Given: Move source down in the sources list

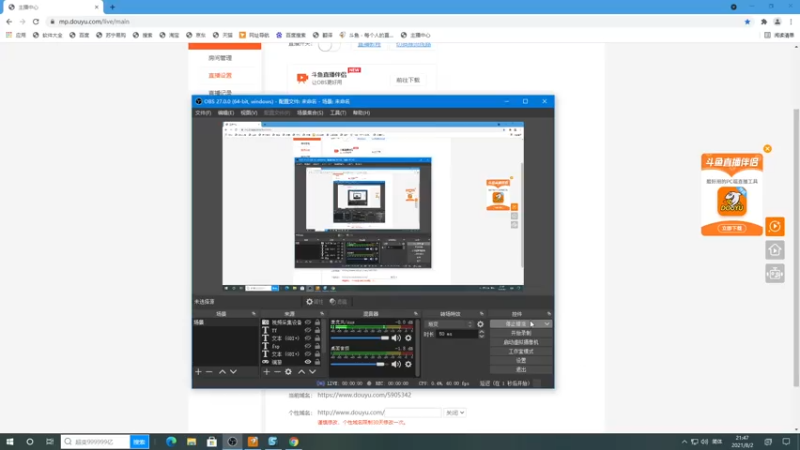Looking at the screenshot, I should [x=312, y=372].
